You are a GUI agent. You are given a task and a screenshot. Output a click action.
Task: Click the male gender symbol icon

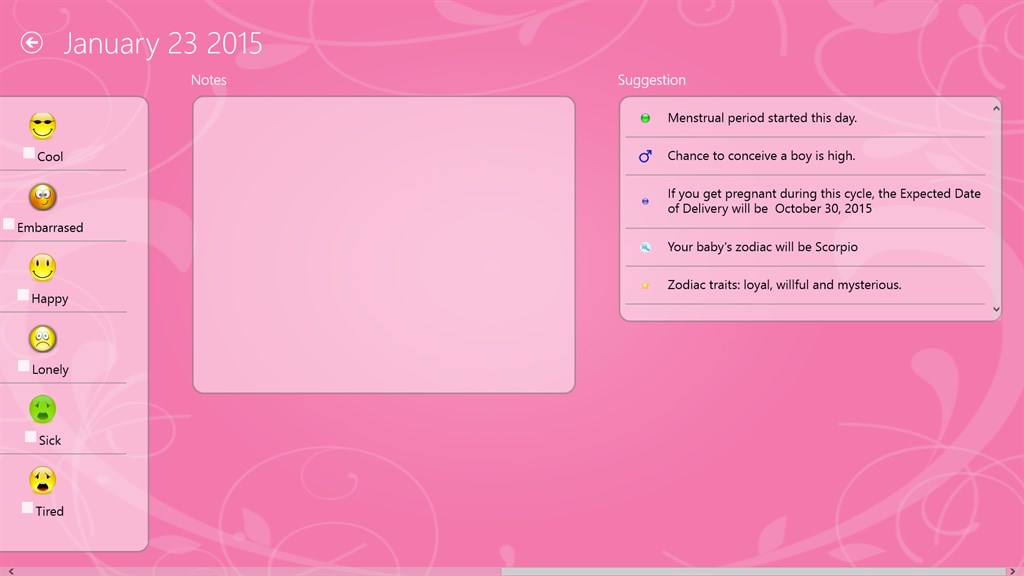pos(644,156)
